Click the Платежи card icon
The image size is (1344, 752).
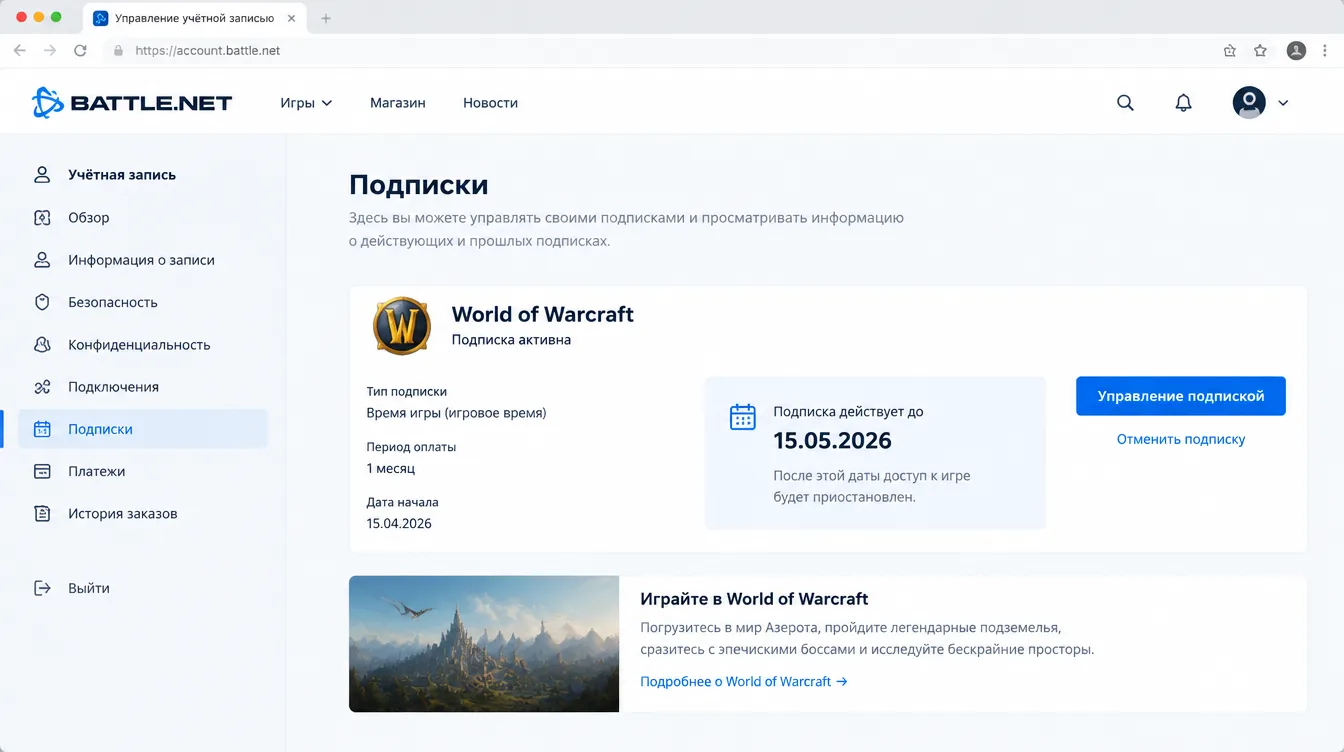point(42,471)
